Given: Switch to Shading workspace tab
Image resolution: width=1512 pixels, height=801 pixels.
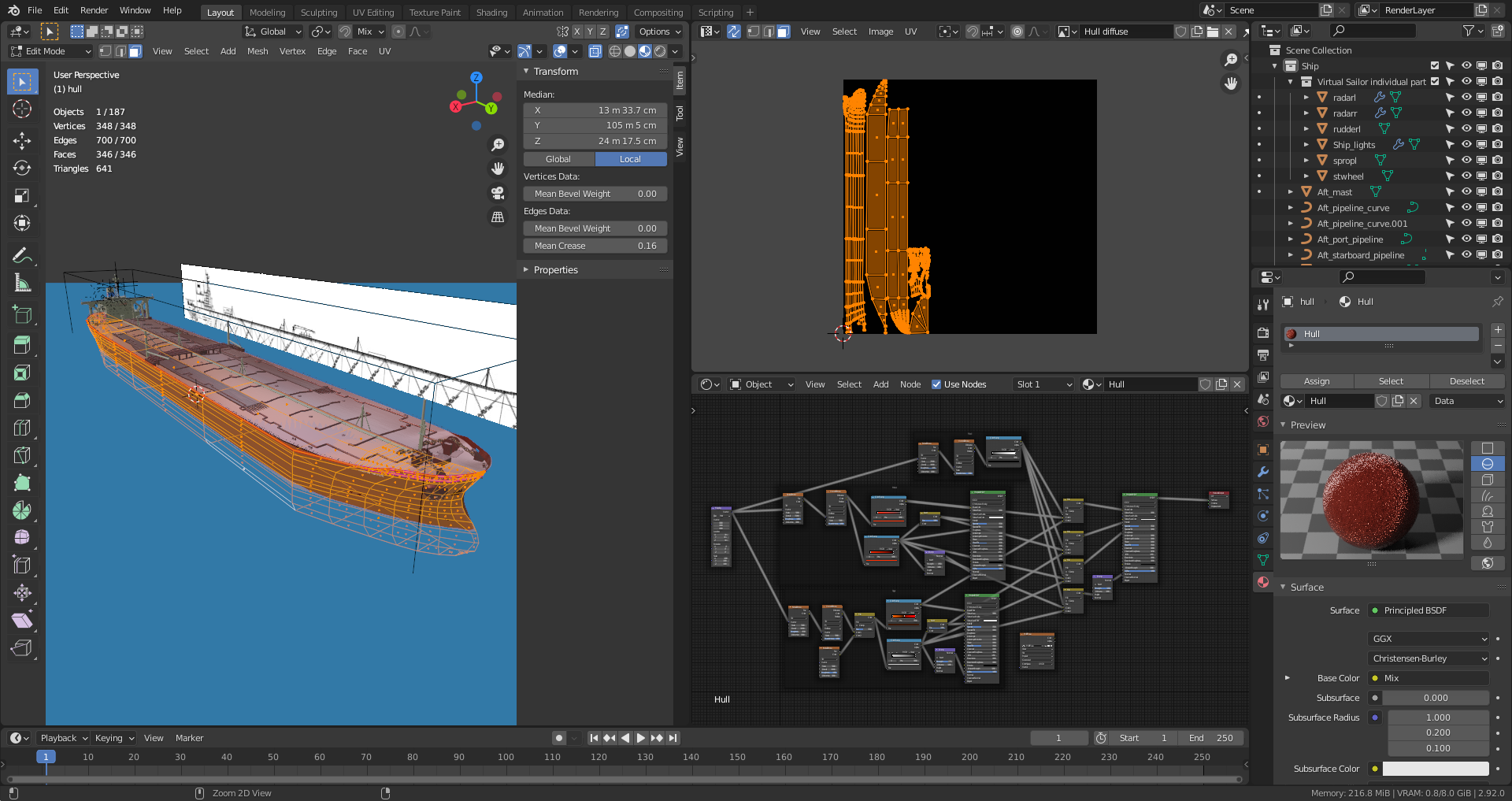Looking at the screenshot, I should click(491, 13).
